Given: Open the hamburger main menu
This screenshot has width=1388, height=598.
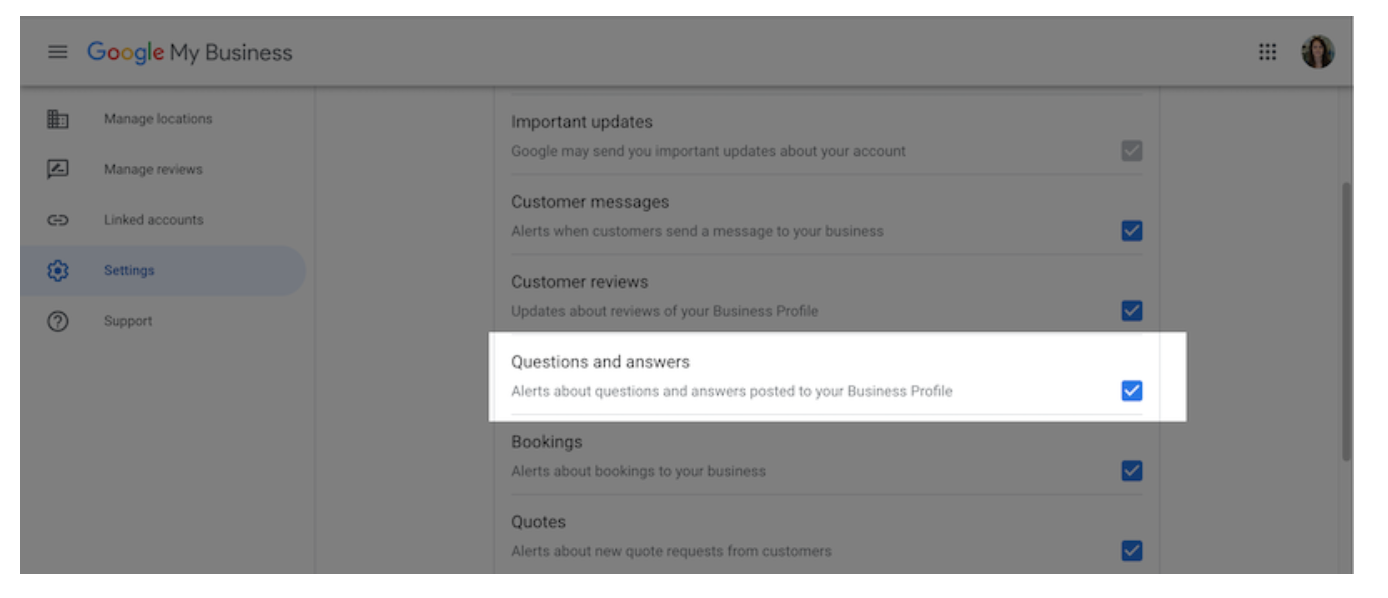Looking at the screenshot, I should (x=58, y=53).
